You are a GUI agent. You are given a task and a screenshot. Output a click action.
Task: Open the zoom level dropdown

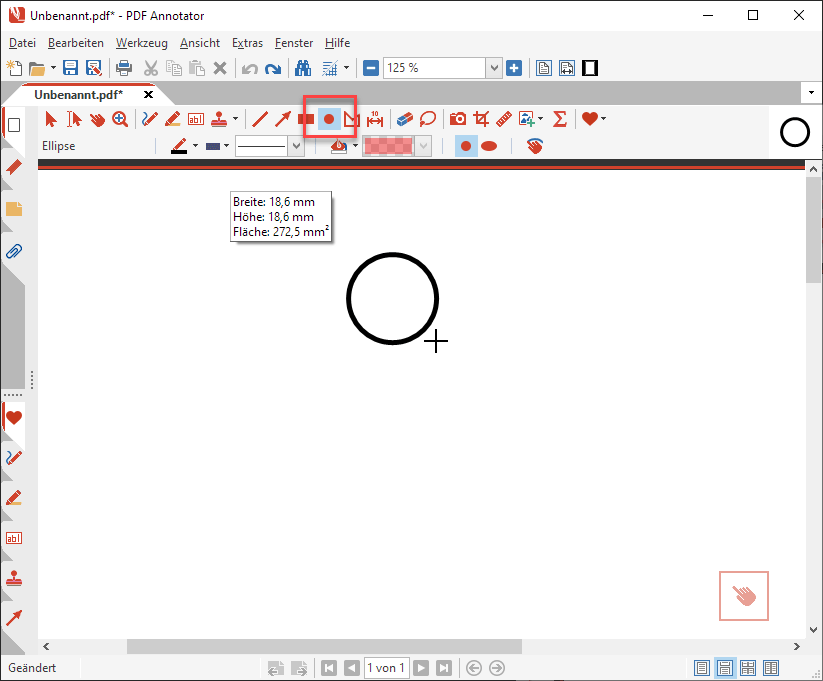pyautogui.click(x=494, y=68)
